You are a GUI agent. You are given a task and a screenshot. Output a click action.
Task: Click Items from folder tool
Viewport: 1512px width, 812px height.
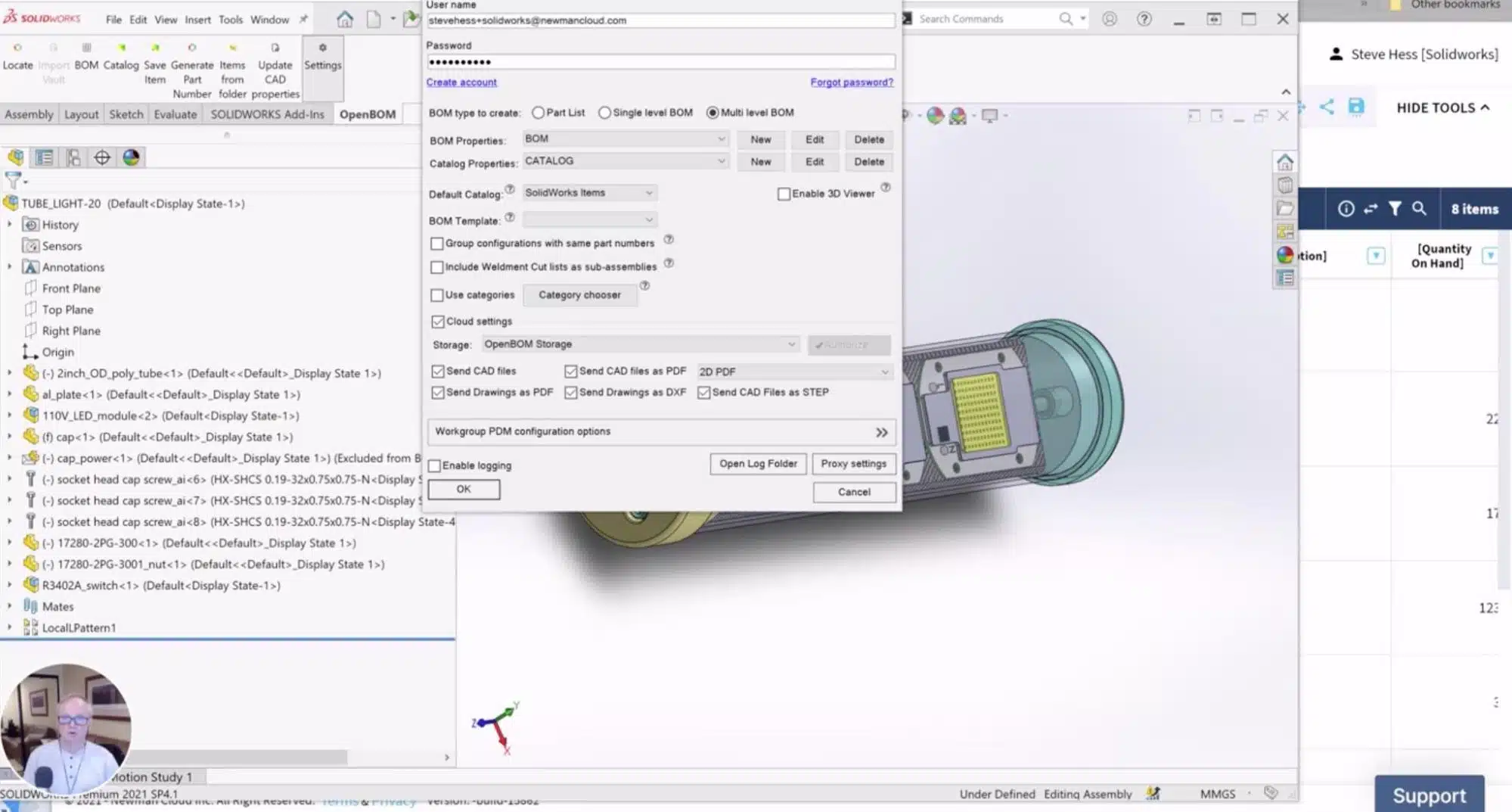point(232,71)
